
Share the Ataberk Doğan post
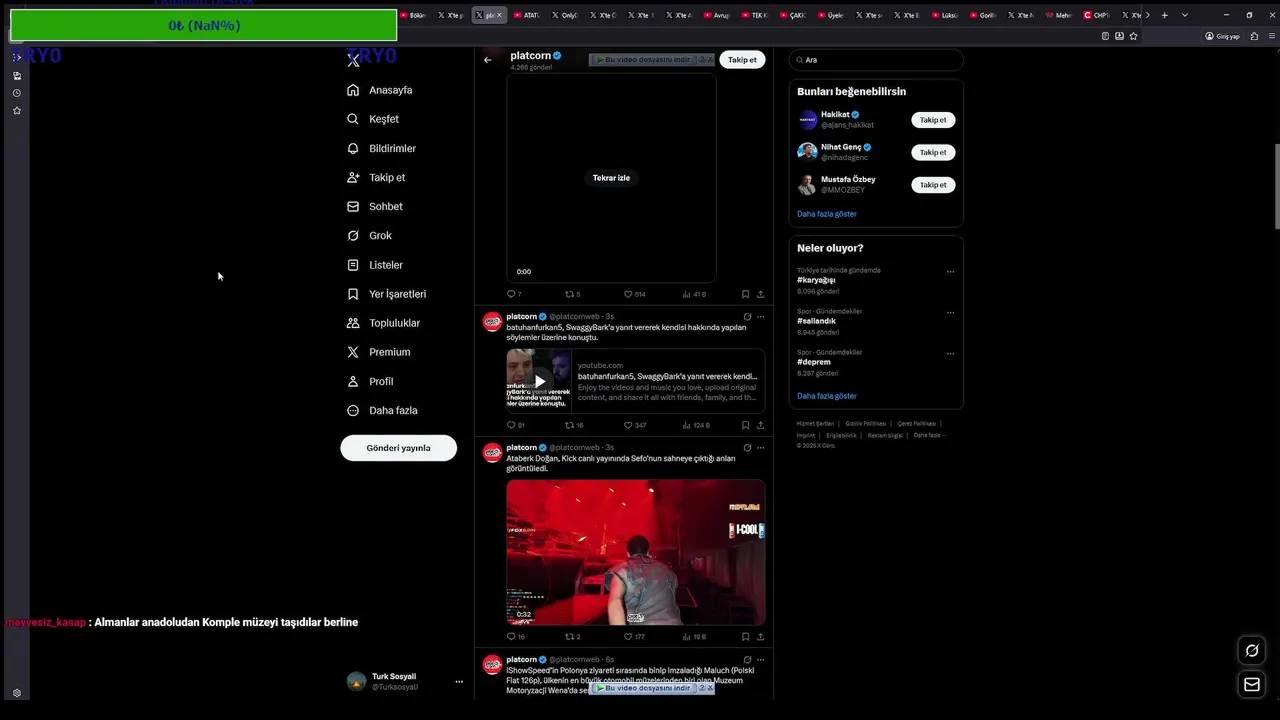pyautogui.click(x=760, y=636)
